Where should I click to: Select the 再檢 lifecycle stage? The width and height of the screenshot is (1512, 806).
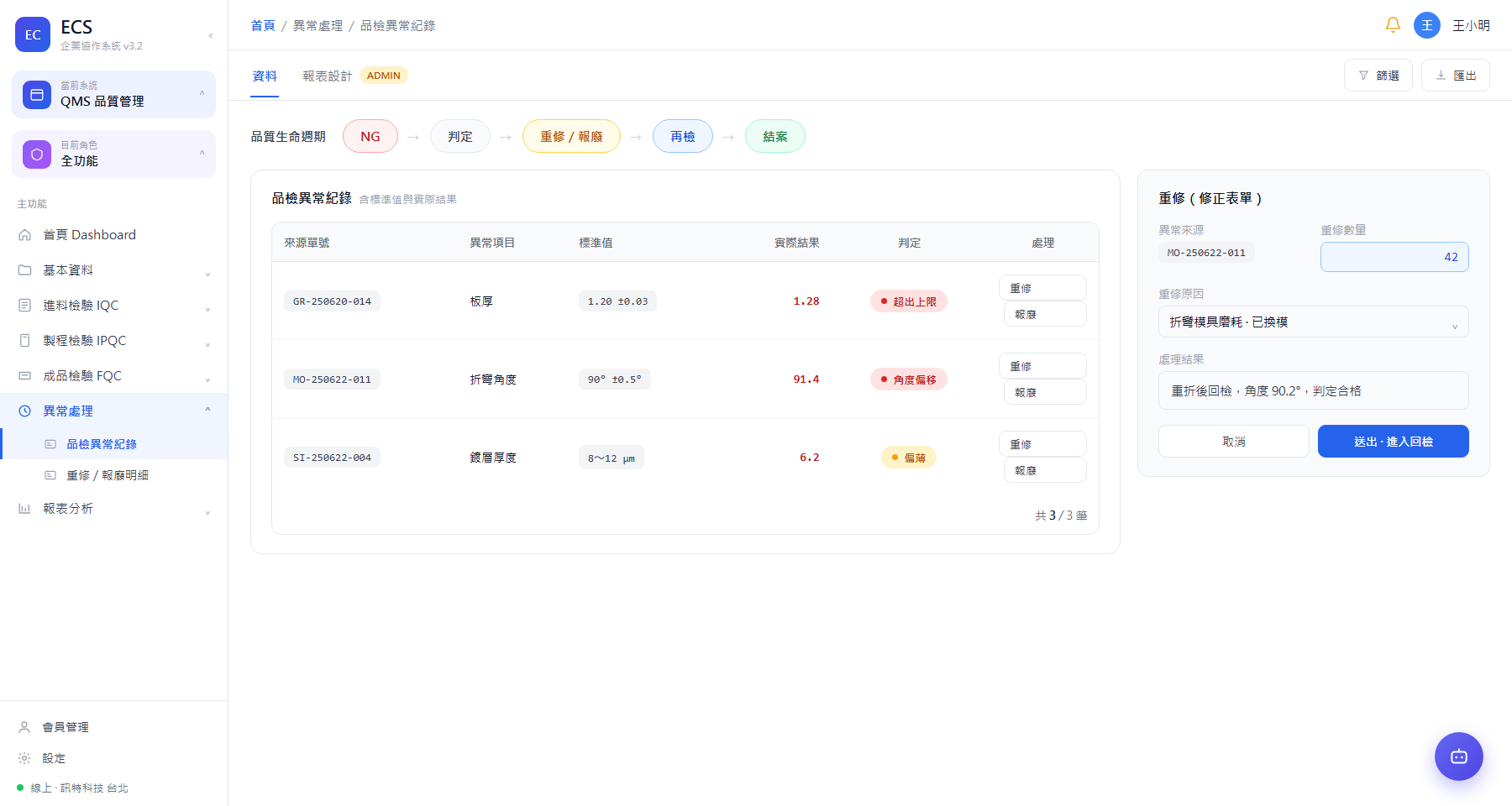coord(683,136)
